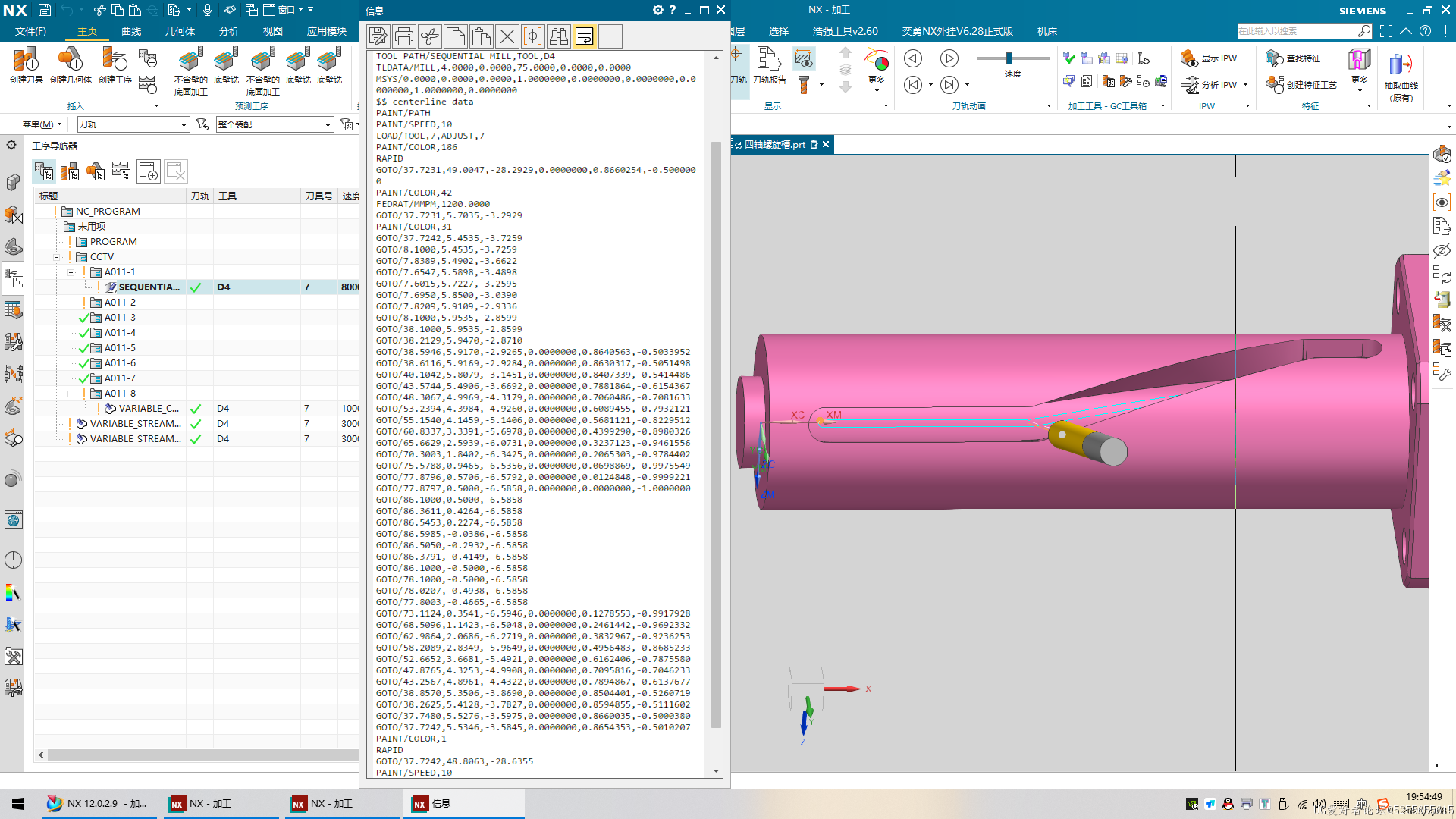Play the tool path animation forward
Screen dimensions: 1456x819
[949, 58]
